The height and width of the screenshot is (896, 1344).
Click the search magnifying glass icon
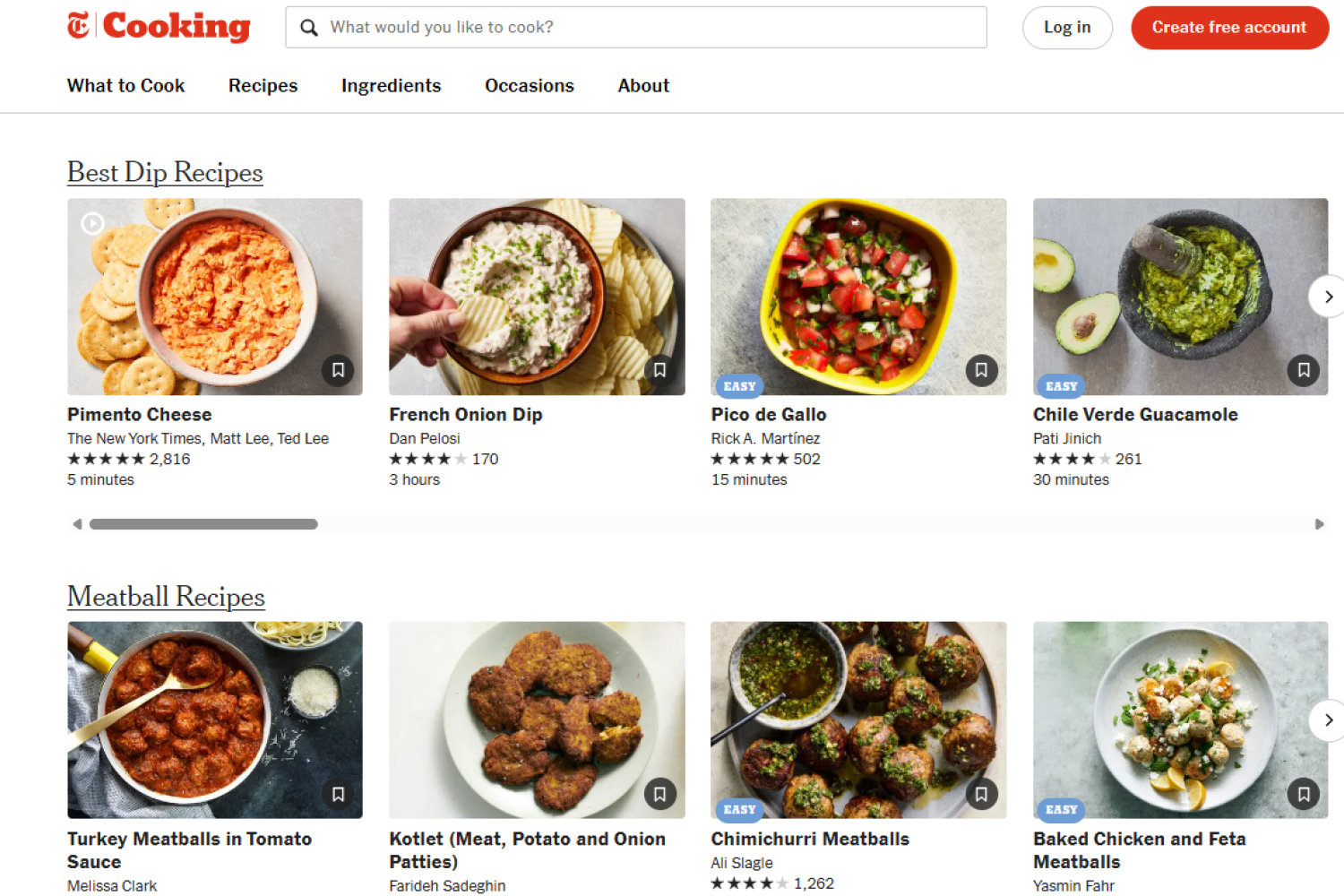(308, 27)
